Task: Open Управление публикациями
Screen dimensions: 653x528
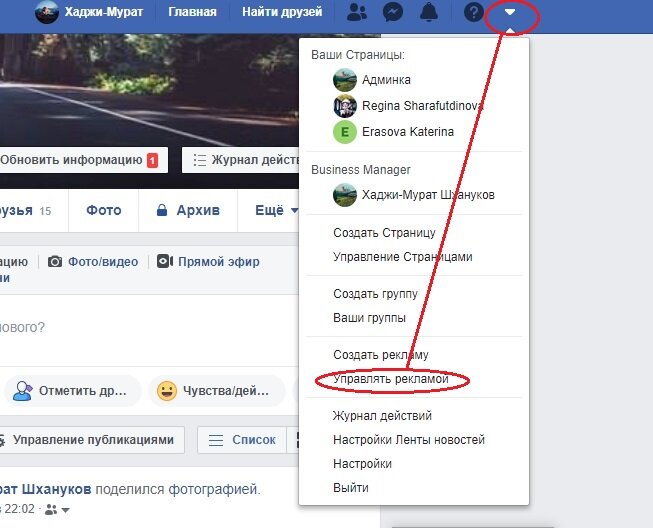Action: 91,440
